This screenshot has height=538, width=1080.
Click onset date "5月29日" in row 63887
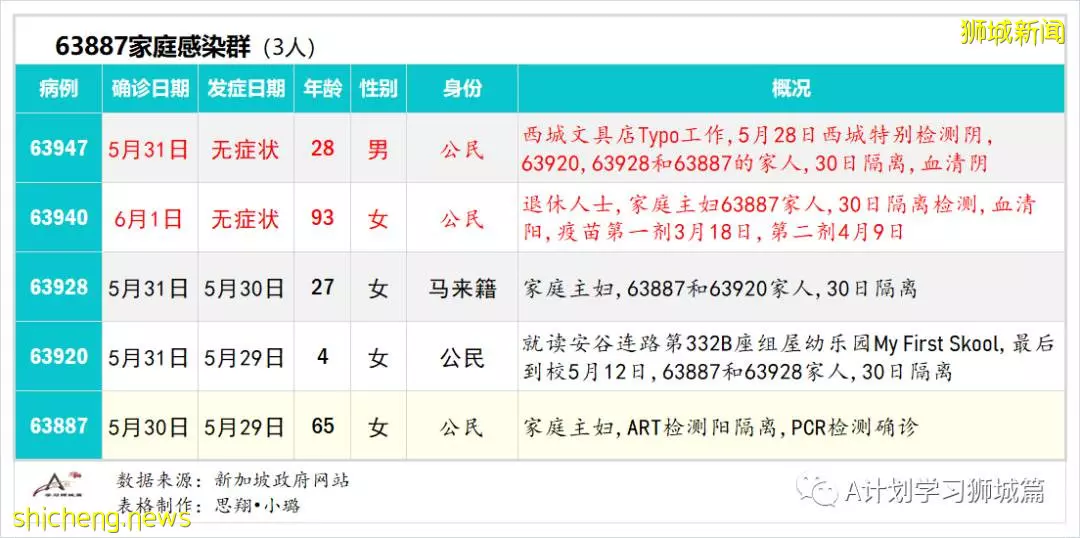pos(245,427)
